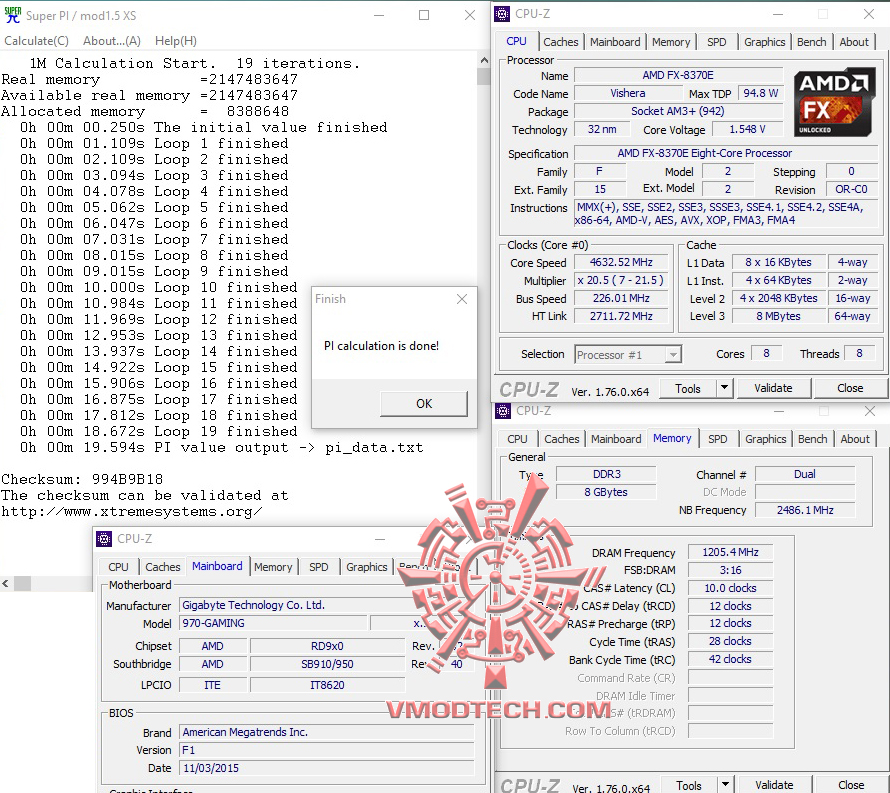Click Super PI horizontal scrollbar left arrow
The image size is (890, 793).
[x=5, y=583]
